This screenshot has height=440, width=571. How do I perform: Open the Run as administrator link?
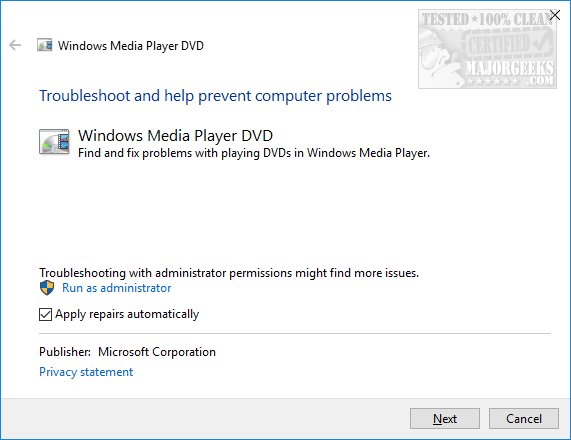[x=117, y=288]
